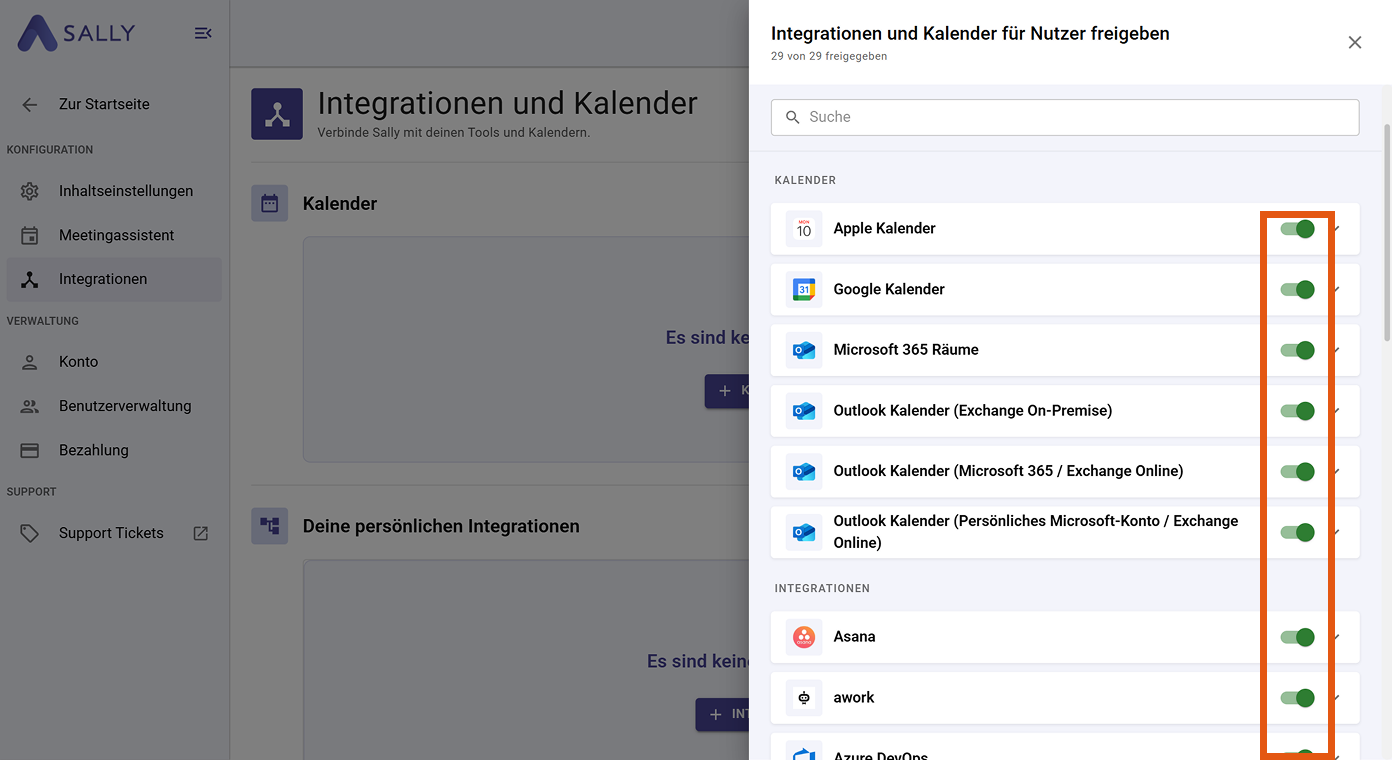This screenshot has width=1392, height=760.
Task: Click the KALENDER section heading in panel
Action: [805, 180]
